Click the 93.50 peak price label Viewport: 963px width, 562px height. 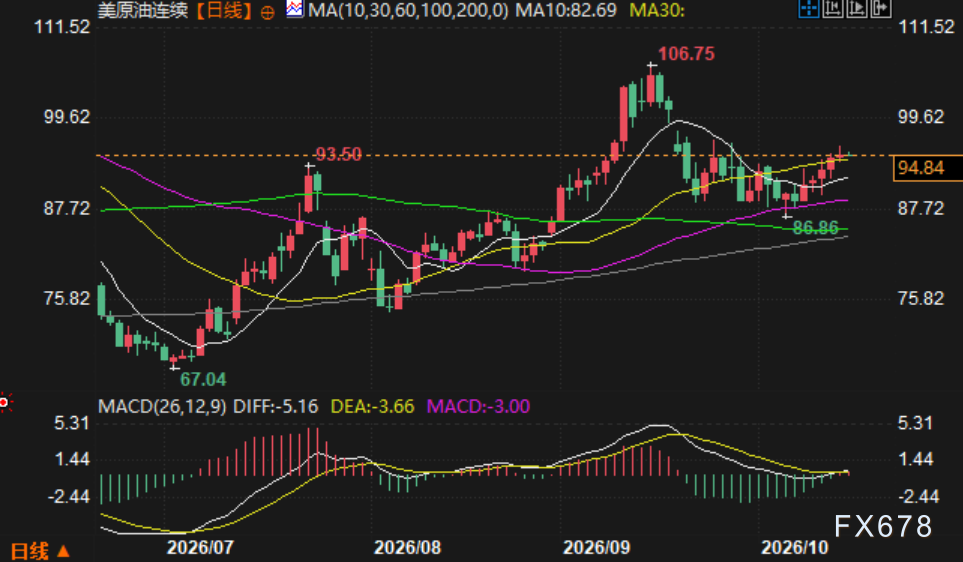click(338, 154)
